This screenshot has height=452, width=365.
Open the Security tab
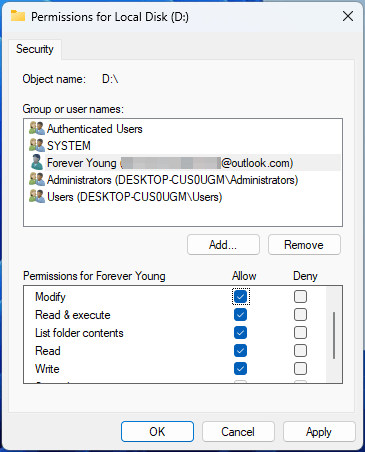(35, 49)
